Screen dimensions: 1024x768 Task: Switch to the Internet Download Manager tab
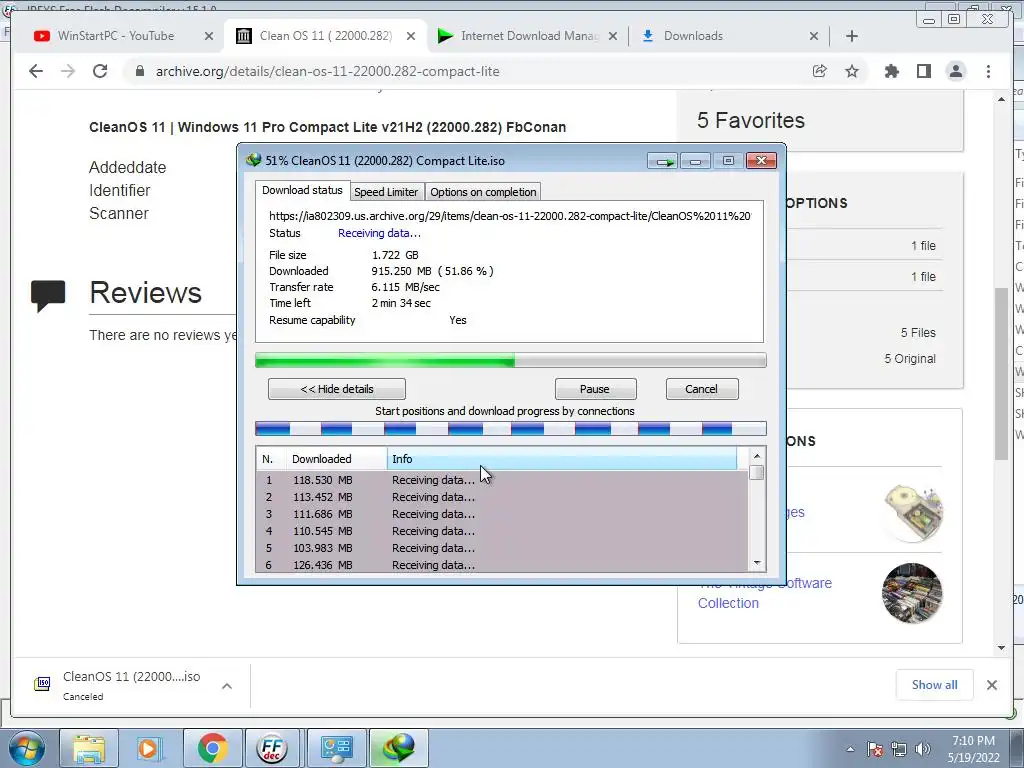click(519, 36)
